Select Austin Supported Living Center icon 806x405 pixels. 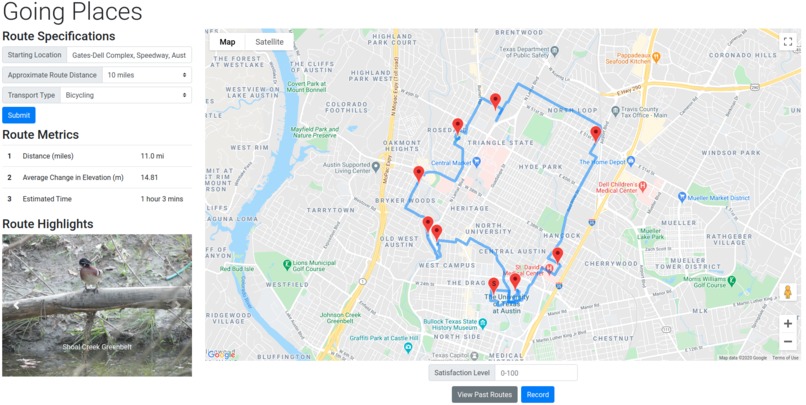click(376, 167)
